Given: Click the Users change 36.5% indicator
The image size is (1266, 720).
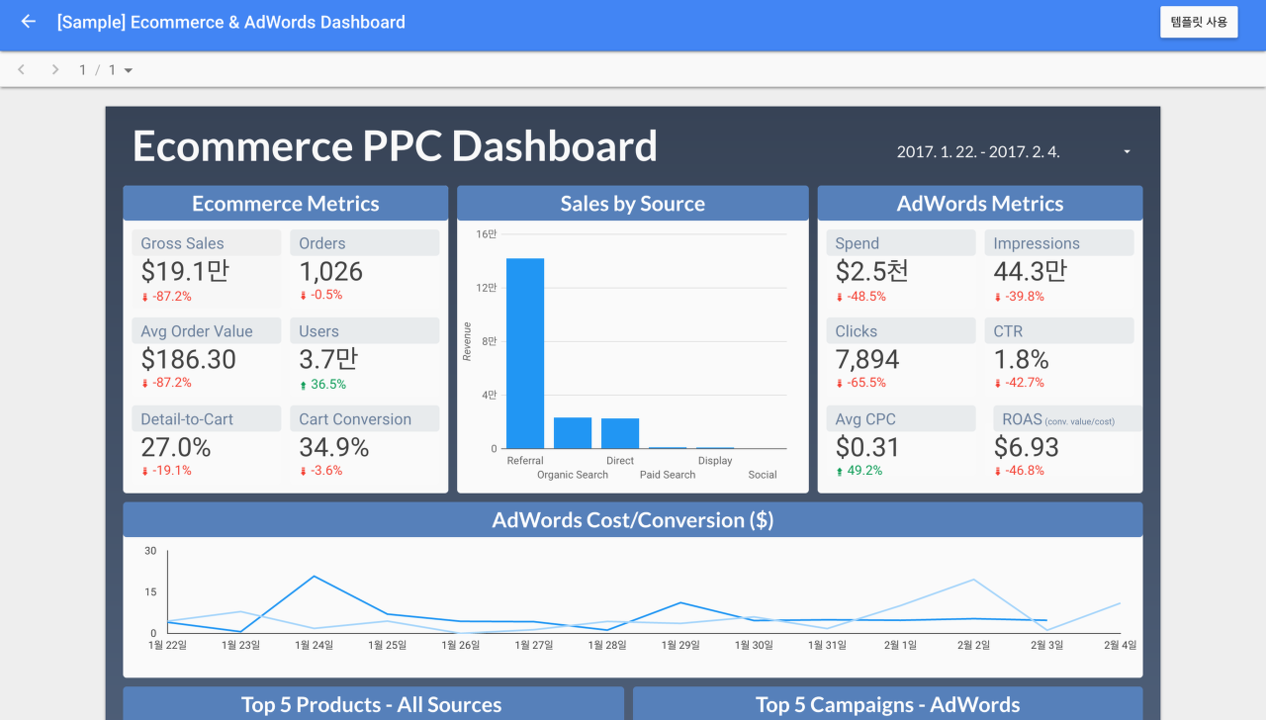Looking at the screenshot, I should coord(323,384).
